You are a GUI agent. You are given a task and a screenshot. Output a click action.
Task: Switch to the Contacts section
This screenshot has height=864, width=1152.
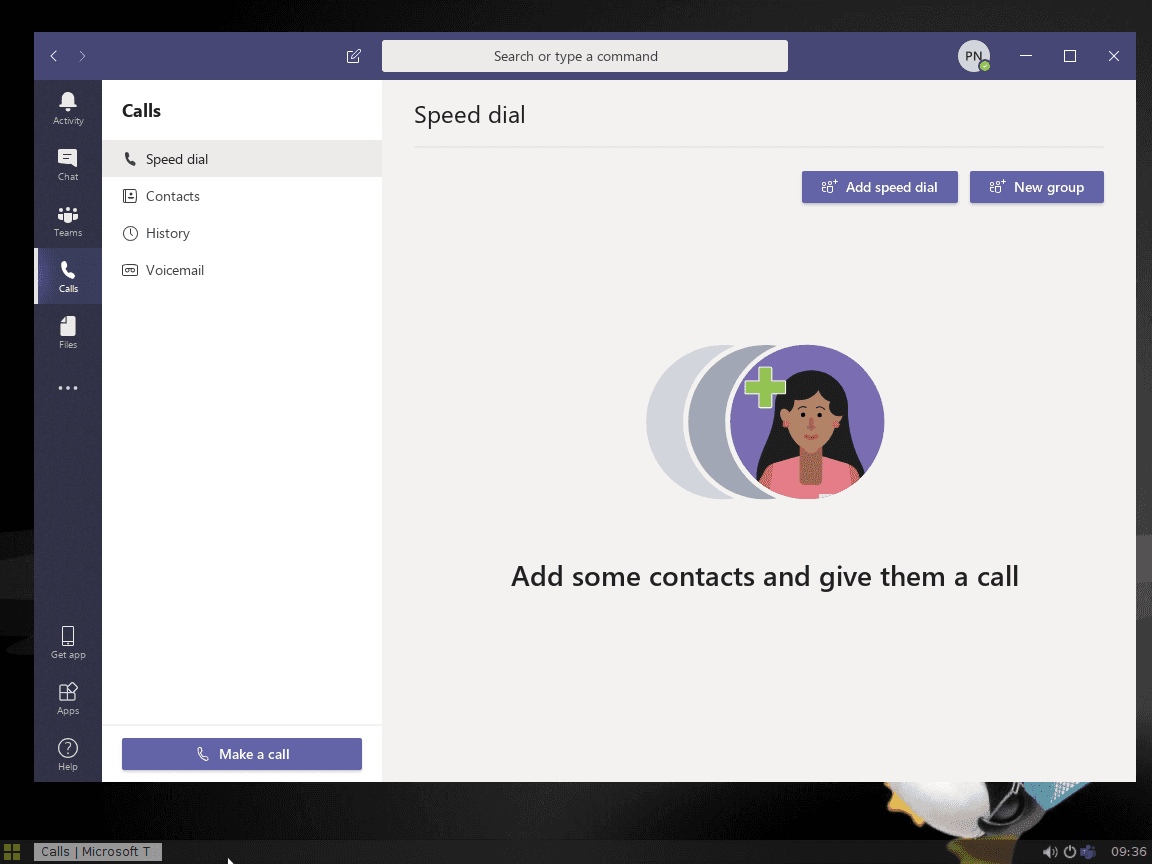(x=172, y=196)
